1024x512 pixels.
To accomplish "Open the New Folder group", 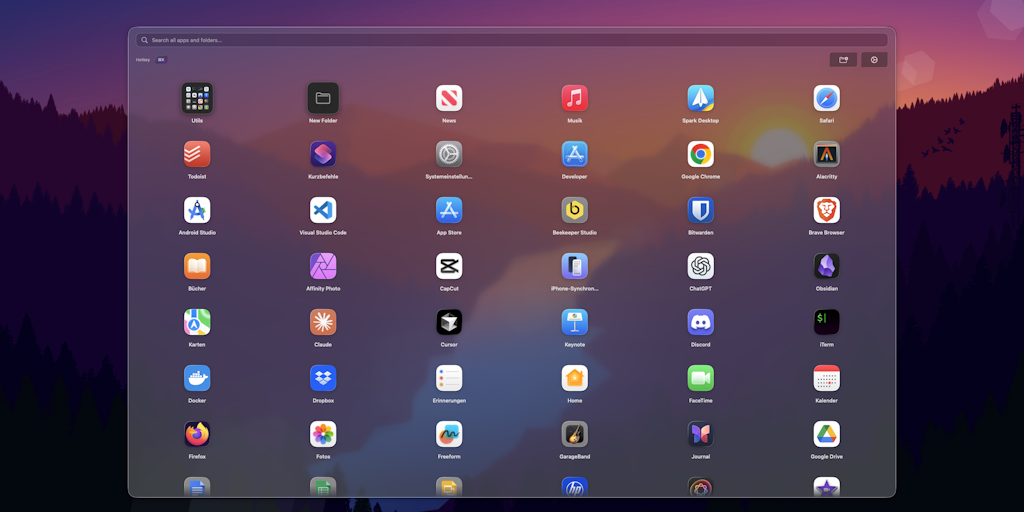I will coord(323,98).
